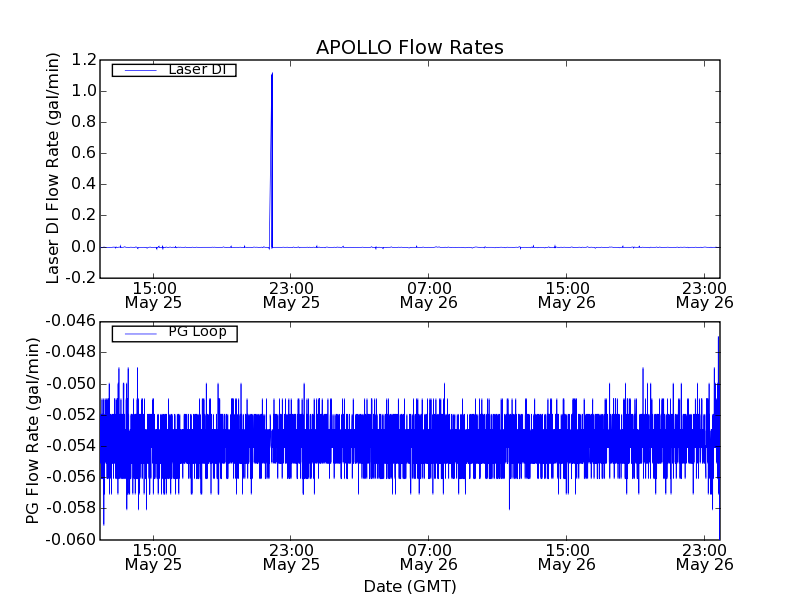Click the blue line sample in PG Loop legend
This screenshot has height=600, width=800.
[x=138, y=333]
